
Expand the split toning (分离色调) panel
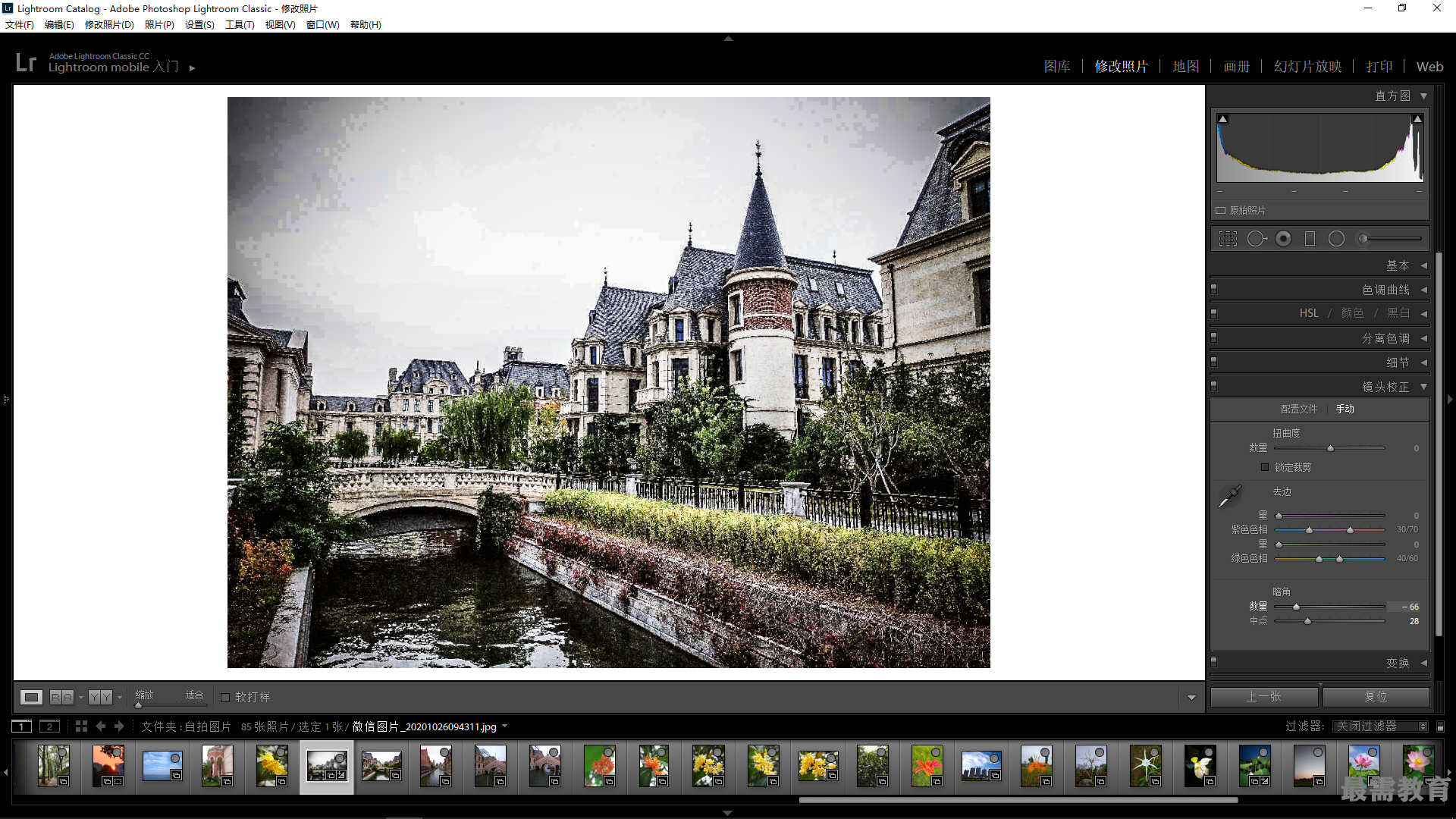[x=1423, y=338]
